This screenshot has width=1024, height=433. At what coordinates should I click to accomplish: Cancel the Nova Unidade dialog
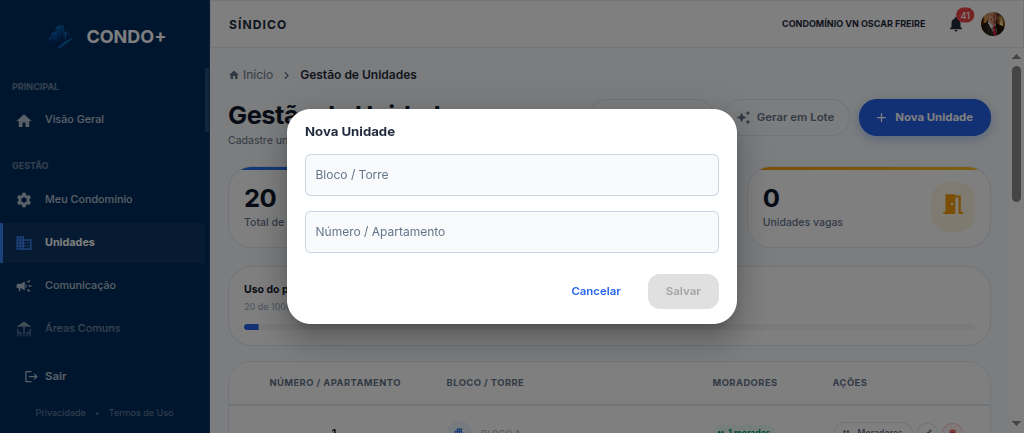tap(596, 291)
